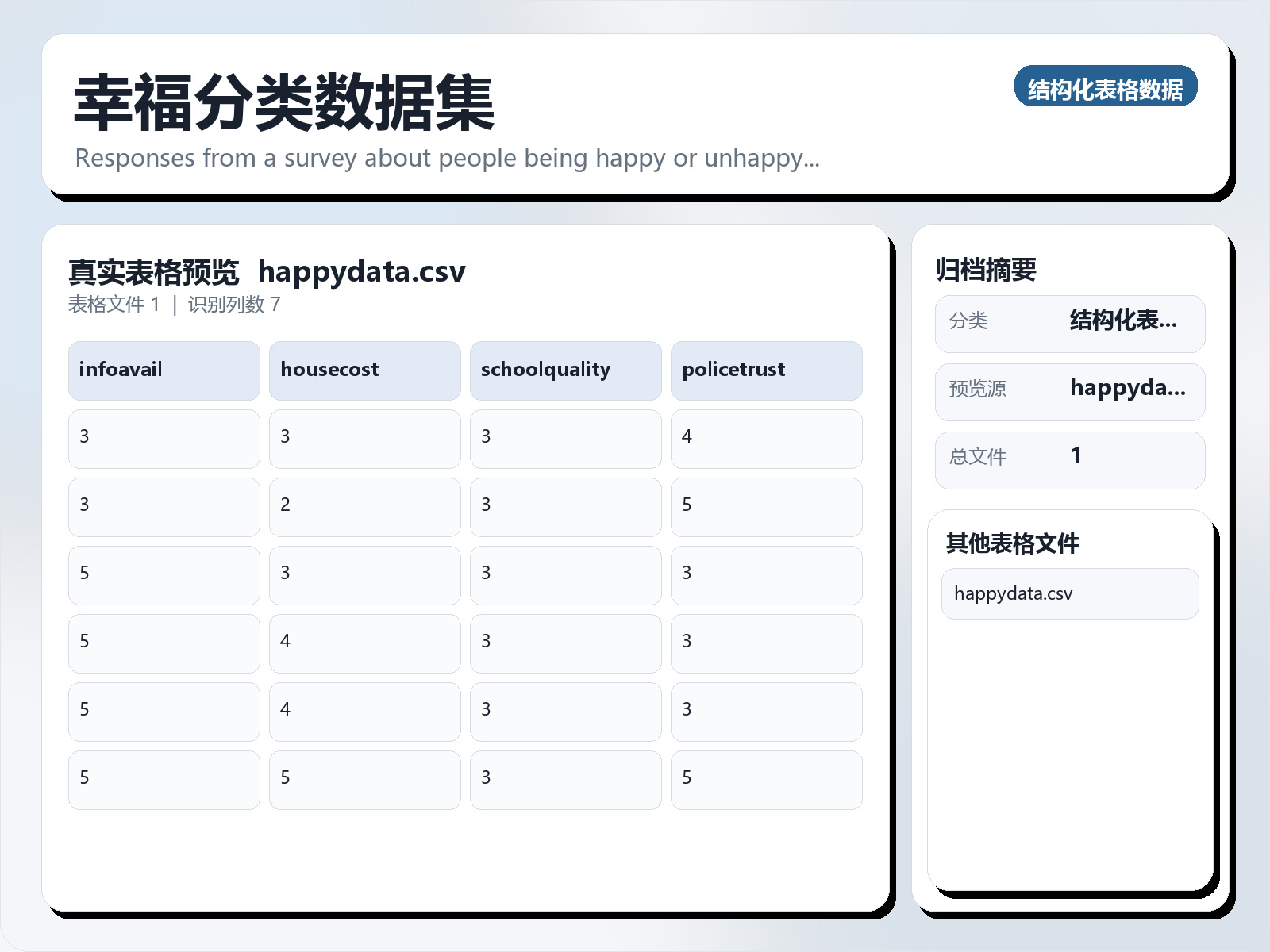Open the happydata.csv file in 其他表格文件 list
The height and width of the screenshot is (952, 1270).
pos(1069,593)
